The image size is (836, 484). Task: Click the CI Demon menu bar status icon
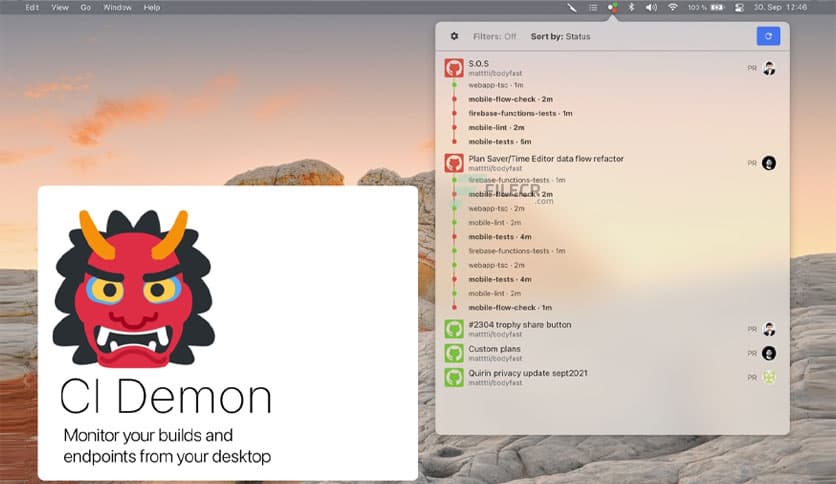[x=613, y=7]
